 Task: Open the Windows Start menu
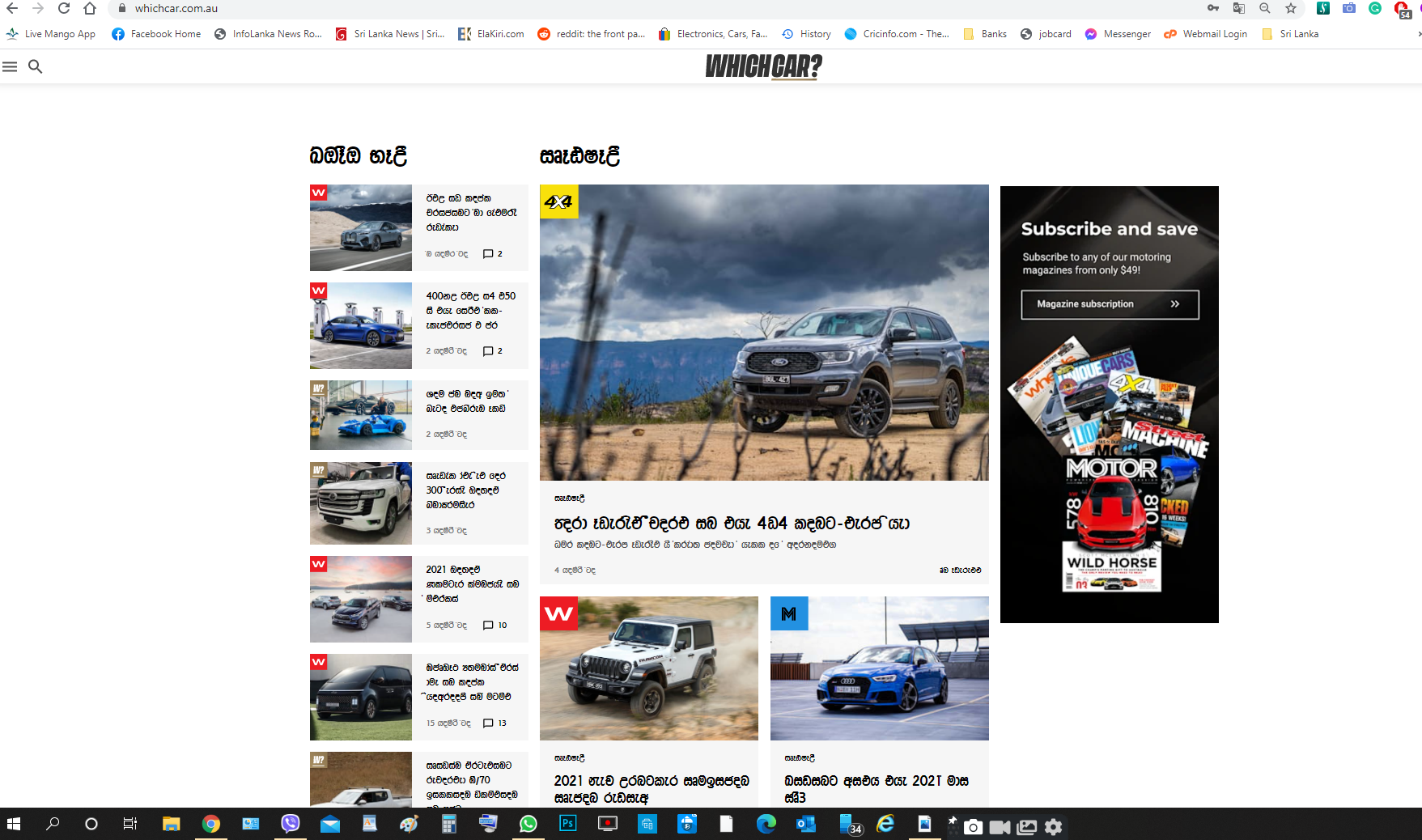pyautogui.click(x=13, y=824)
